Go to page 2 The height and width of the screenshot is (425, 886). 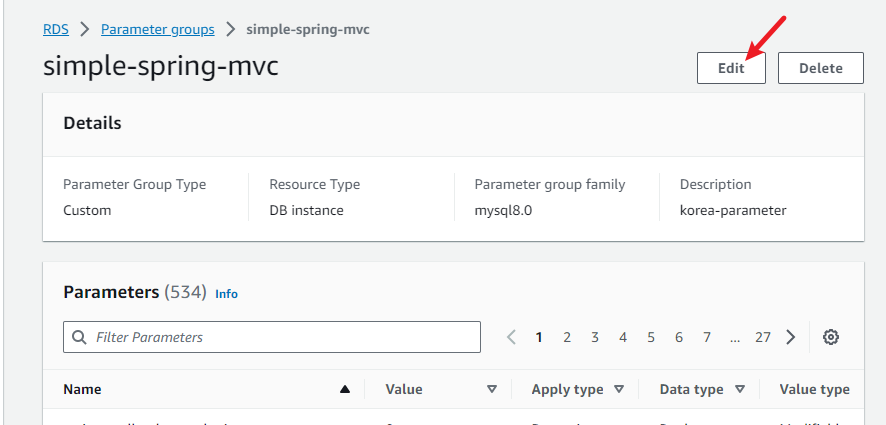tap(567, 337)
